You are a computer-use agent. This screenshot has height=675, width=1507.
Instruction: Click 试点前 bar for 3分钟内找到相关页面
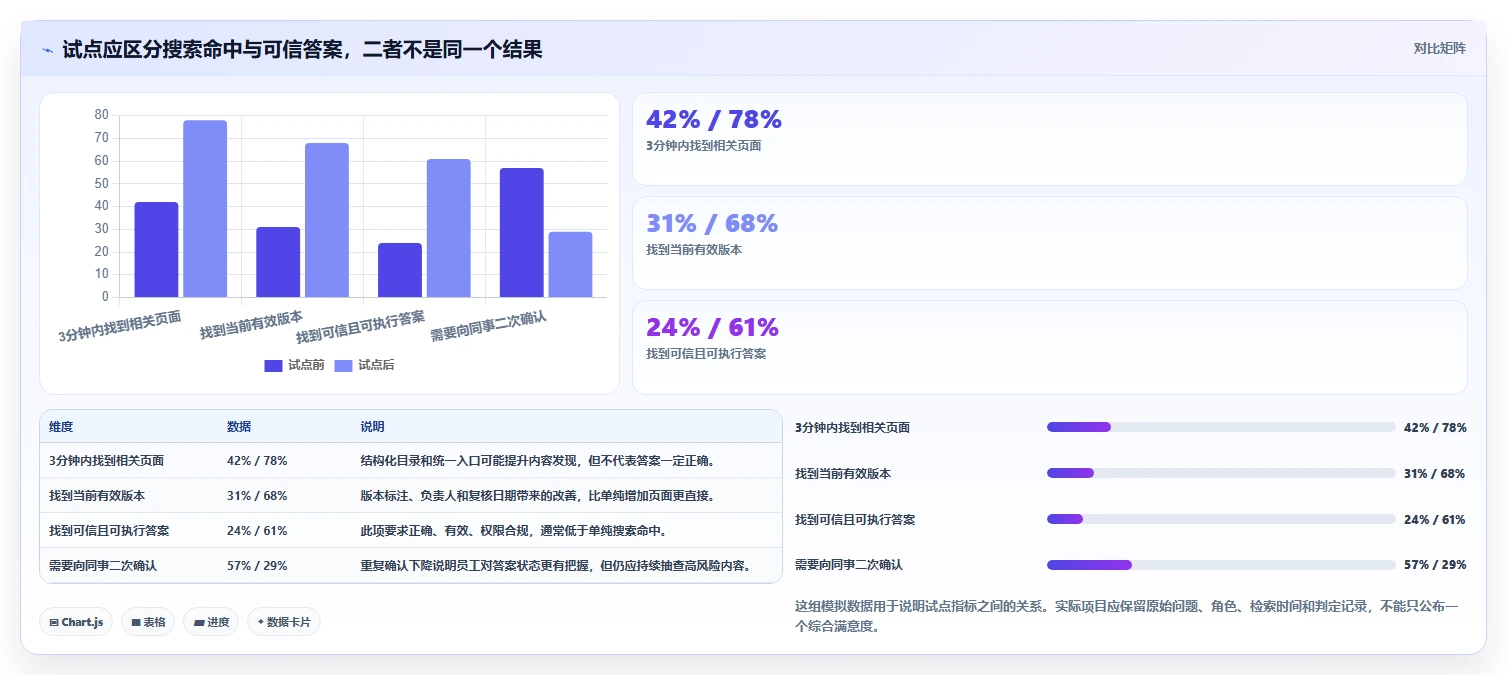click(156, 249)
